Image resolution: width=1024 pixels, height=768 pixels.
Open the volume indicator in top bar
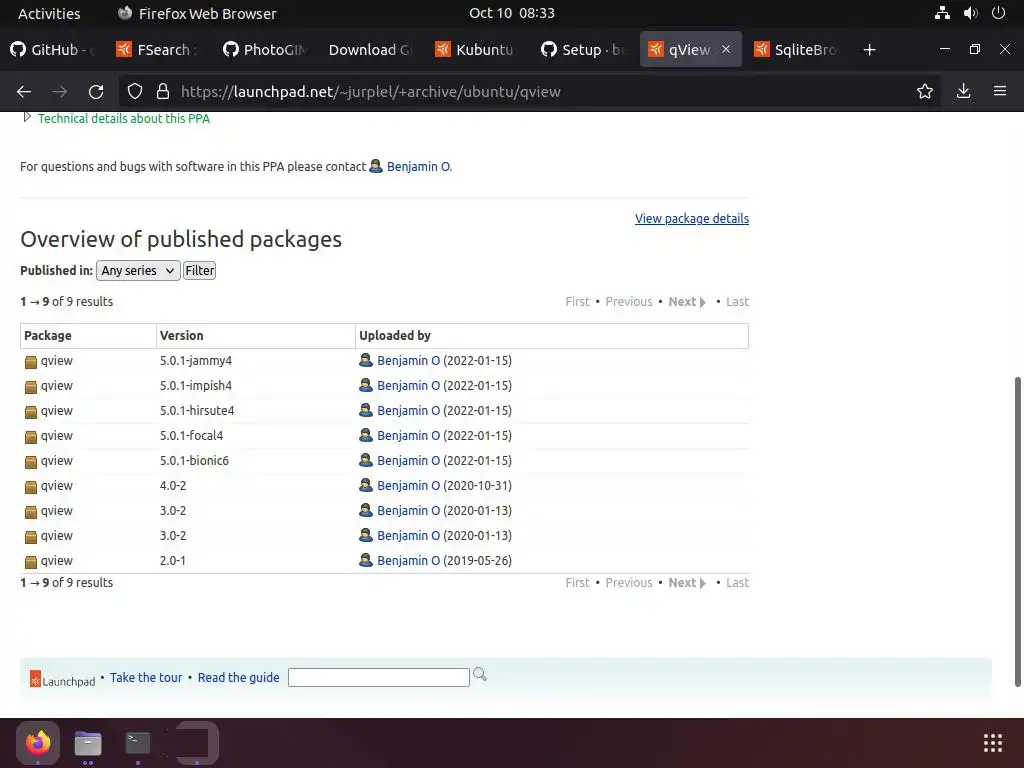click(x=970, y=13)
